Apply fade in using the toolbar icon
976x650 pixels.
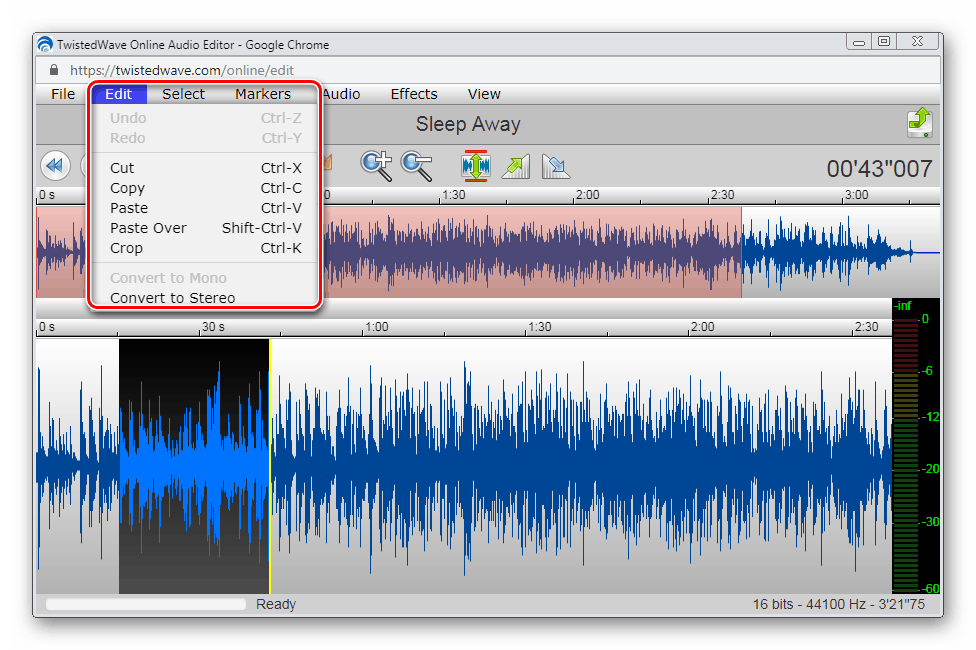coord(515,166)
